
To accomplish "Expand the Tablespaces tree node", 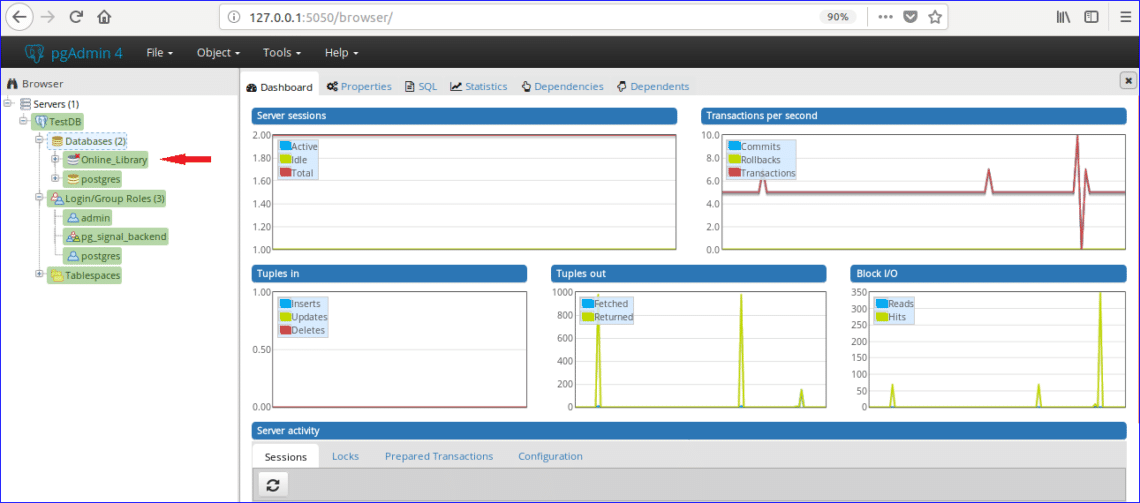I will [x=39, y=274].
